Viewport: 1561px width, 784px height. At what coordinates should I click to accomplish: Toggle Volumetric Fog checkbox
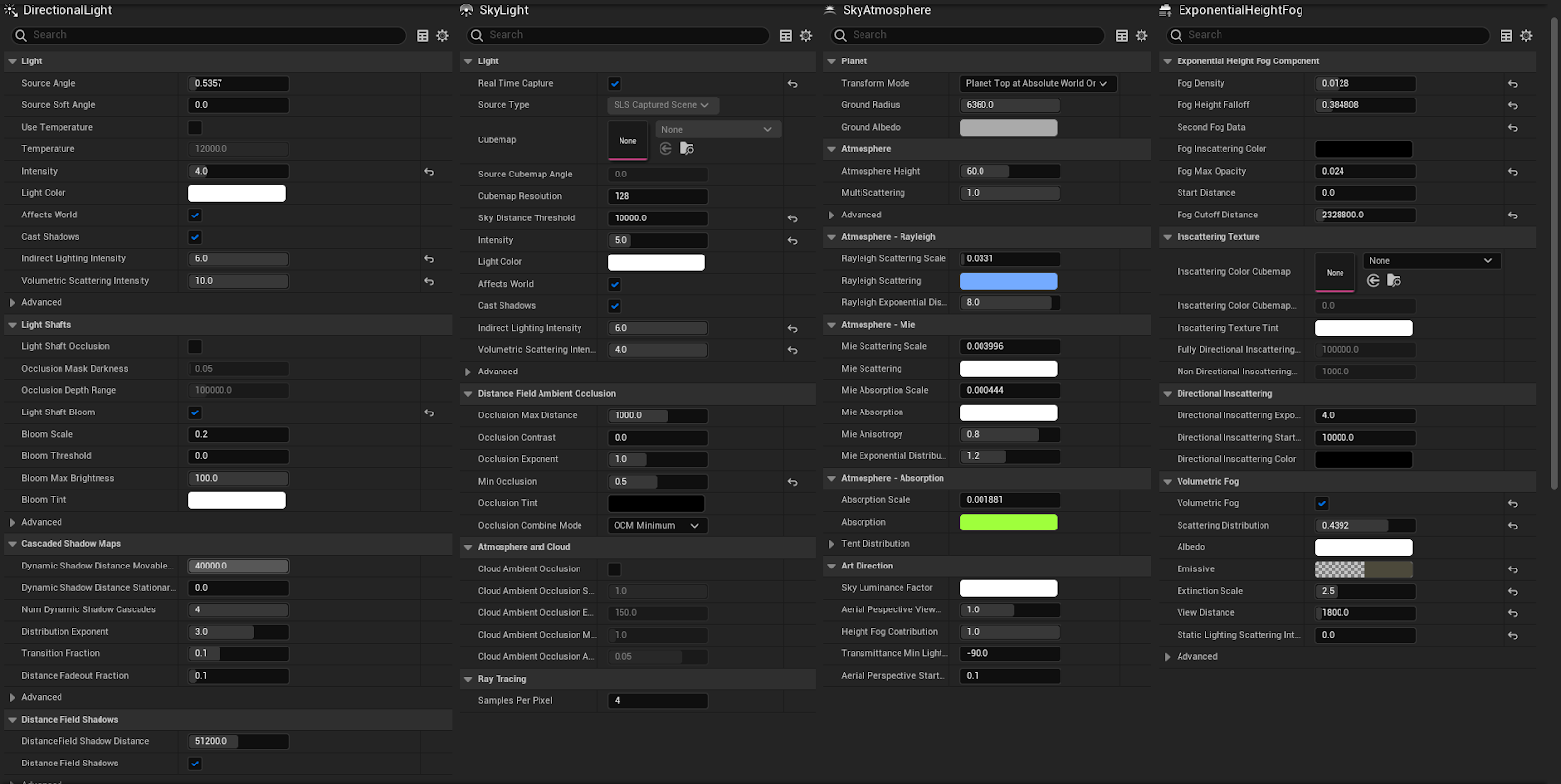(x=1322, y=504)
